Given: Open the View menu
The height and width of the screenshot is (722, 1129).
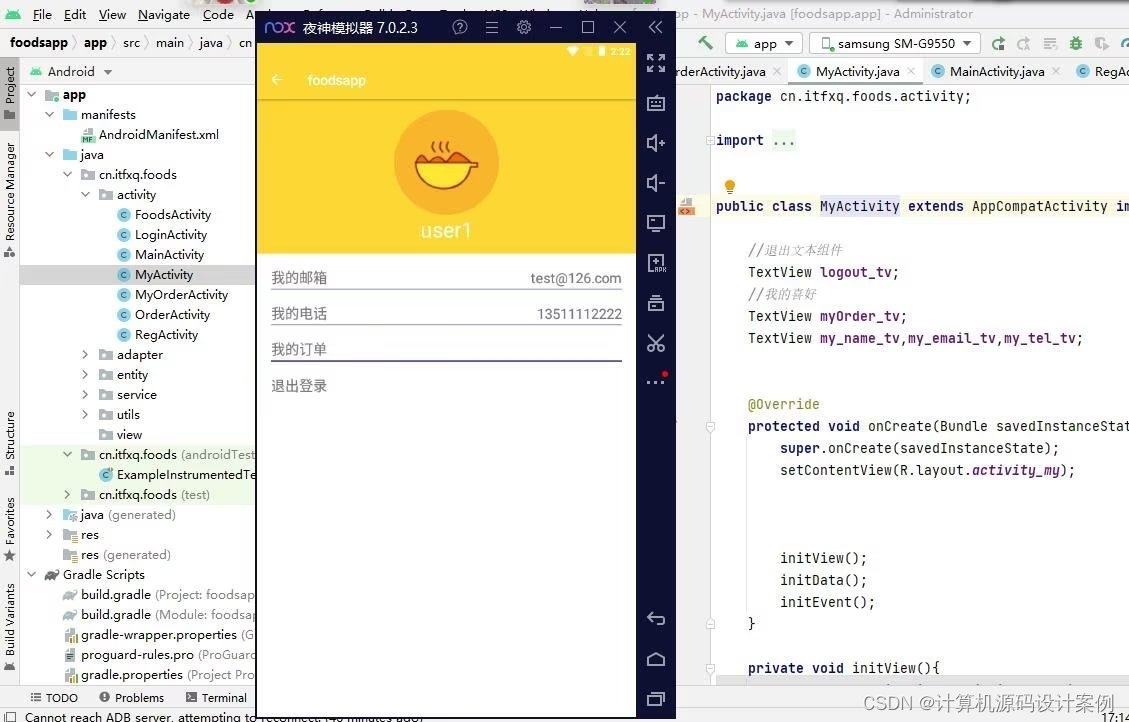Looking at the screenshot, I should tap(112, 14).
